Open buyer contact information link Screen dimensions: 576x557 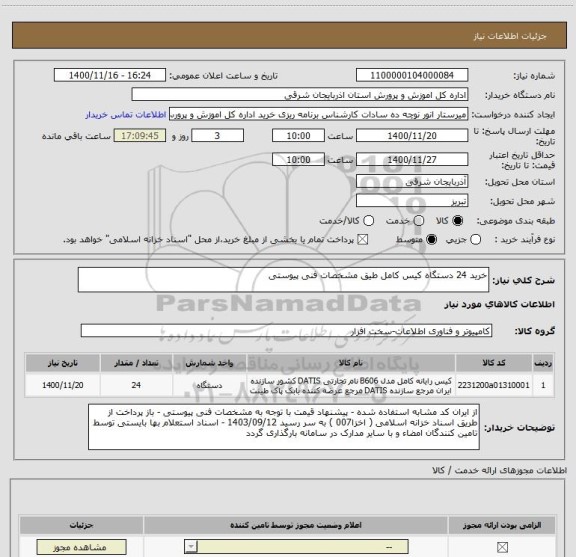pos(126,115)
